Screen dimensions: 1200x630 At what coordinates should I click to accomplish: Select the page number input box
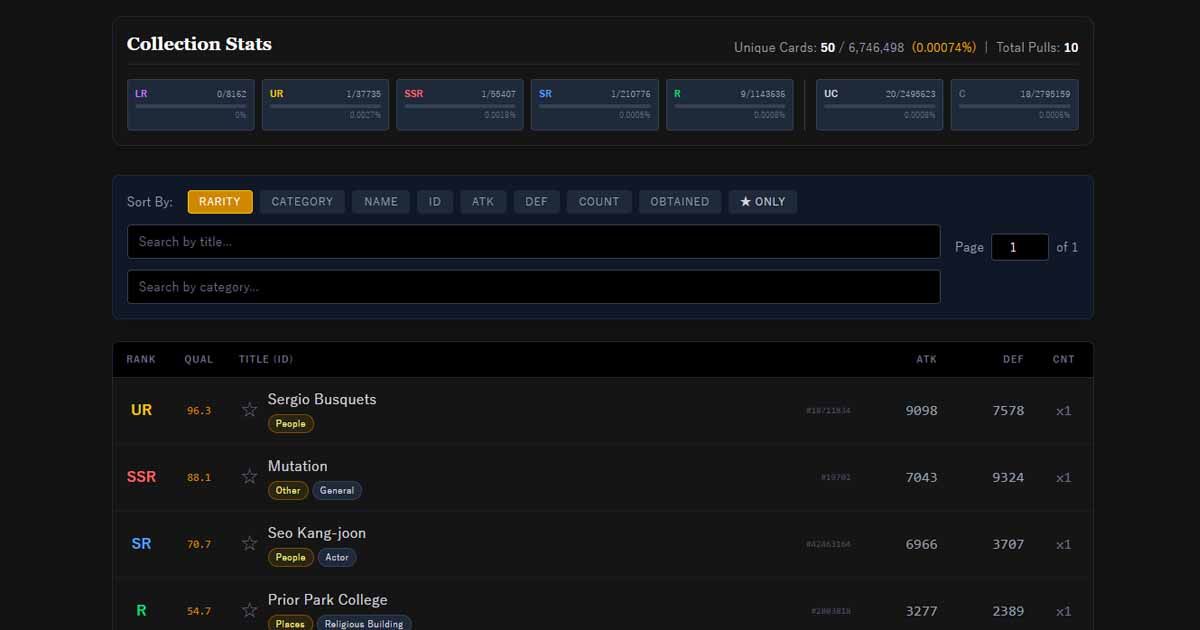[1019, 247]
